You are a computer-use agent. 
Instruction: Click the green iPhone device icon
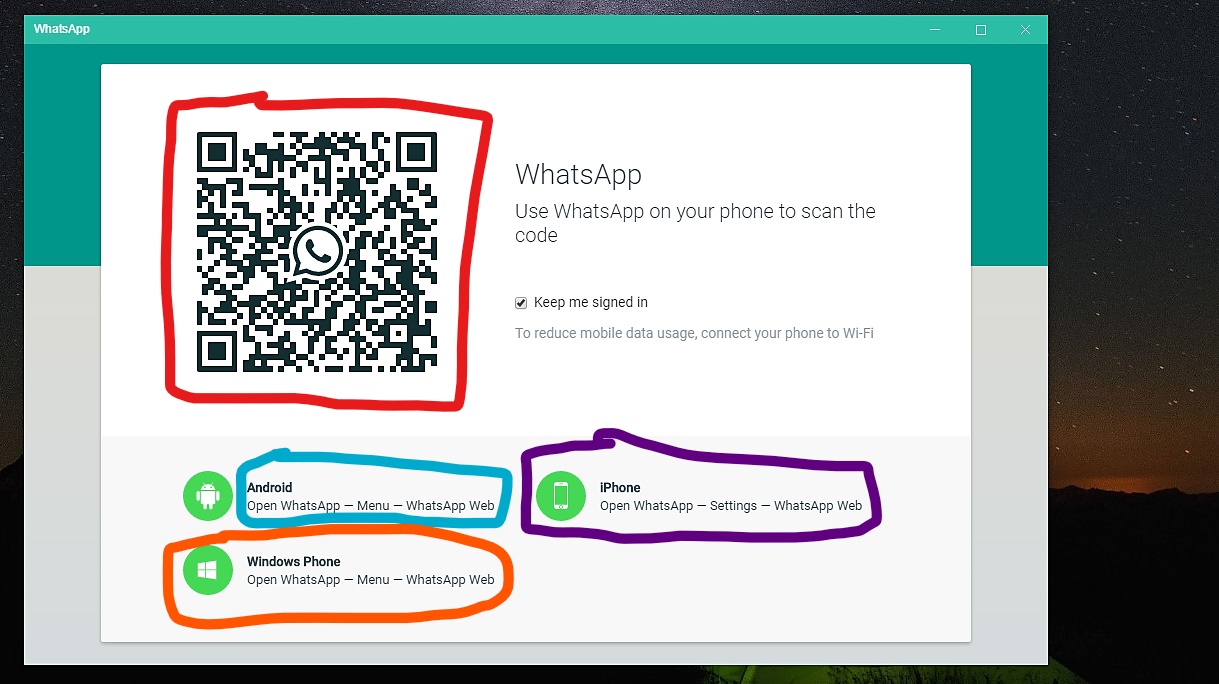pyautogui.click(x=561, y=496)
